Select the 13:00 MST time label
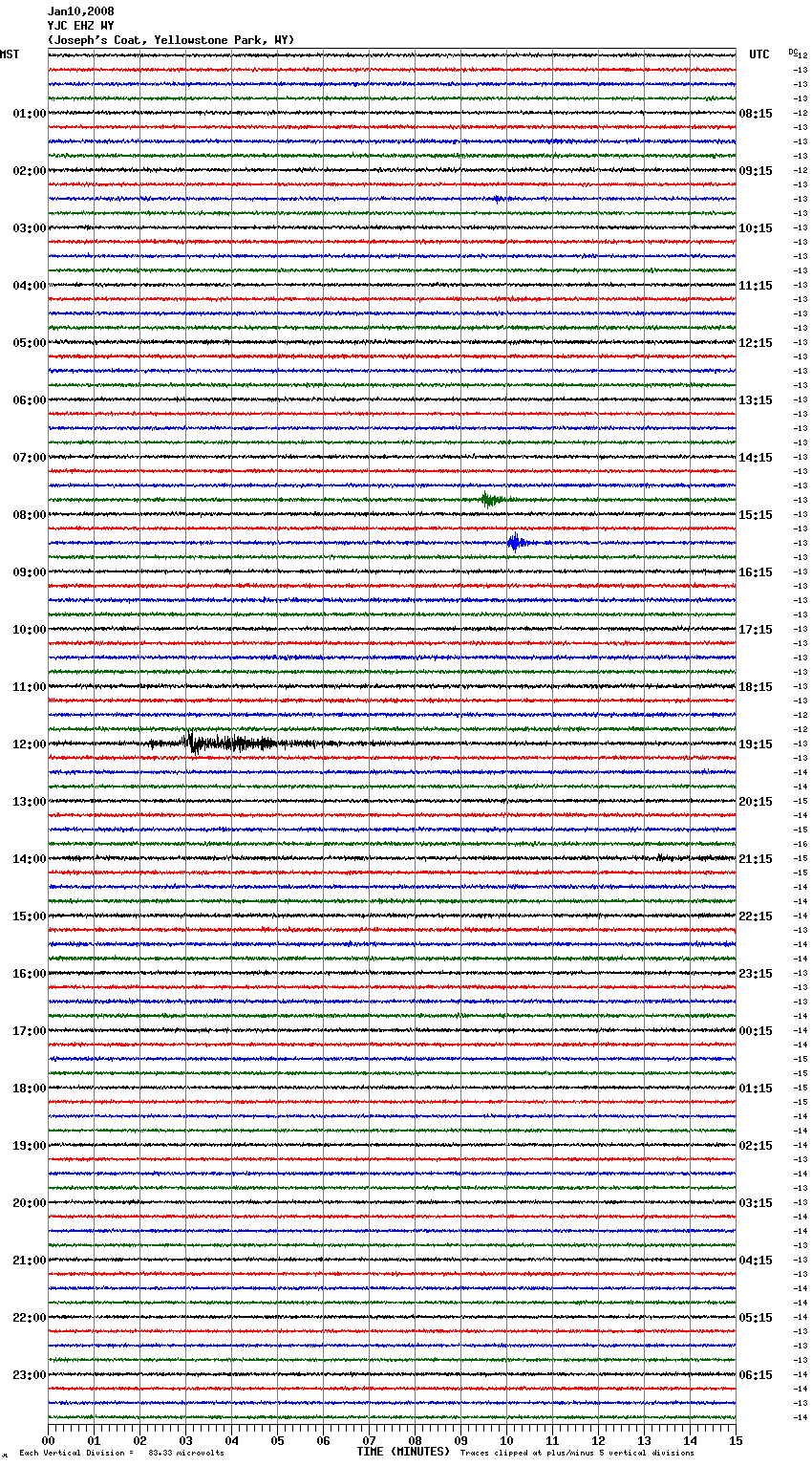This screenshot has height=1466, width=812. (x=30, y=802)
